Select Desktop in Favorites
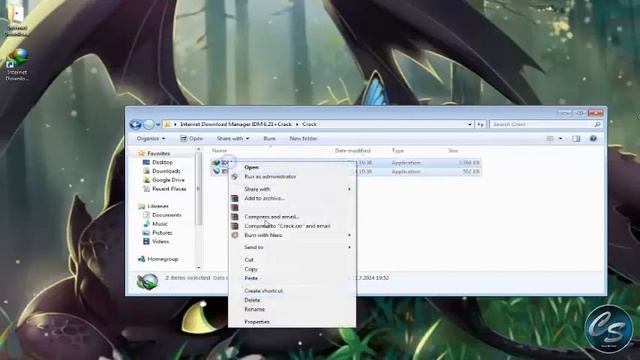 pyautogui.click(x=162, y=162)
